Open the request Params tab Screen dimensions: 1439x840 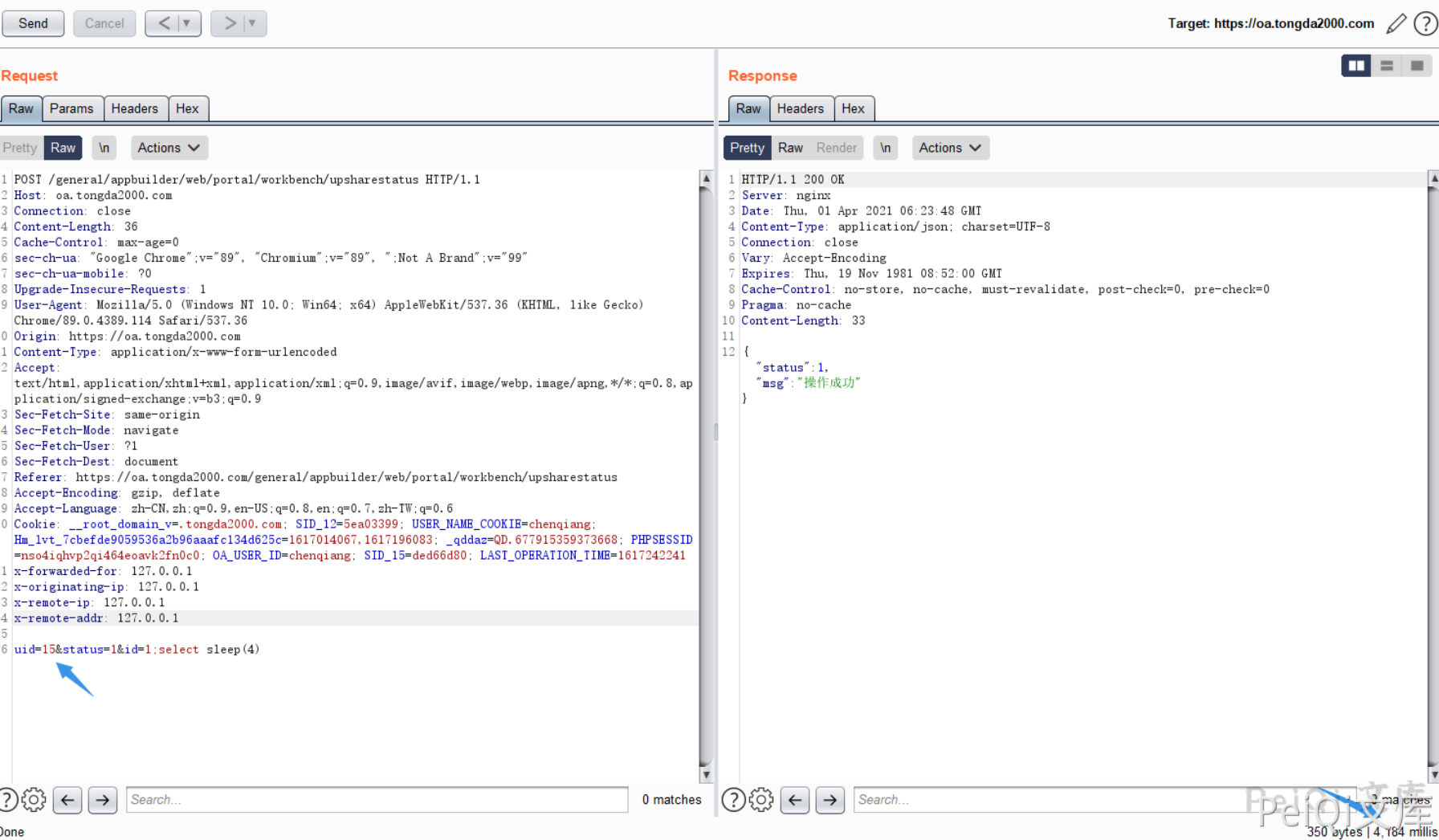(x=71, y=108)
